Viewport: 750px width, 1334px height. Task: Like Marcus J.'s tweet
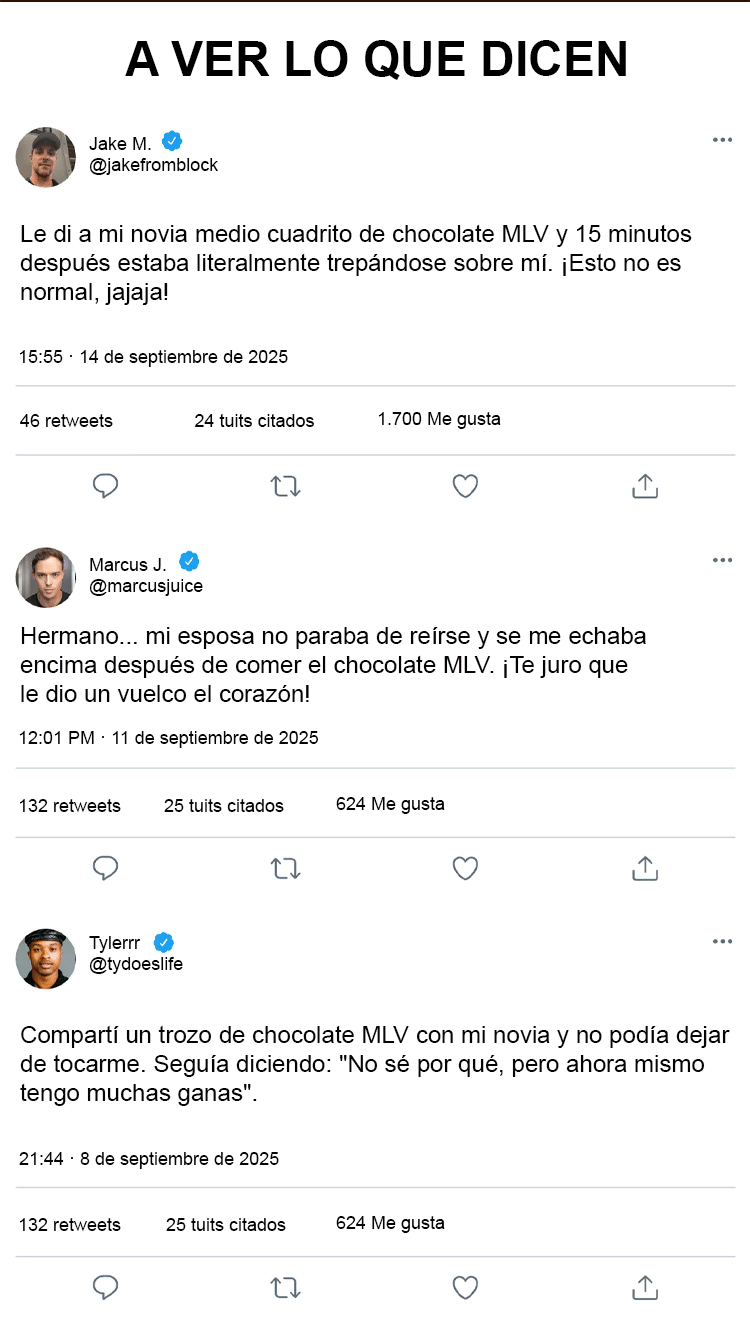[465, 868]
